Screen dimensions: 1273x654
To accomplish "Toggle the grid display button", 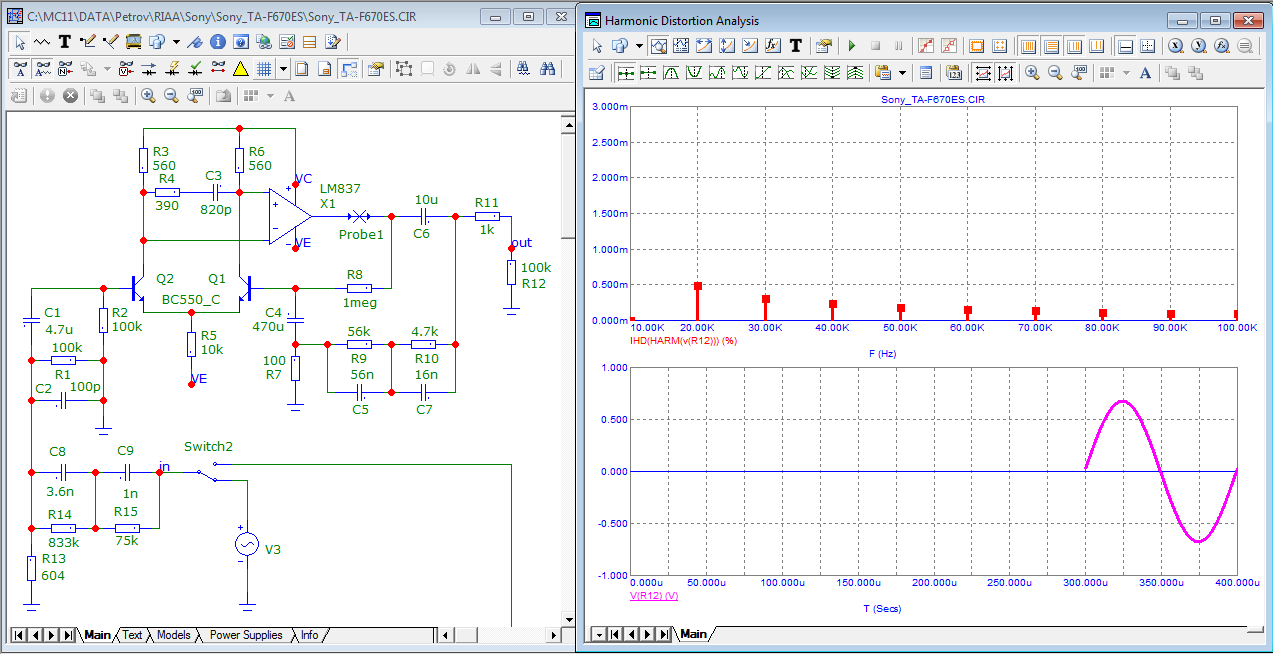I will [264, 69].
